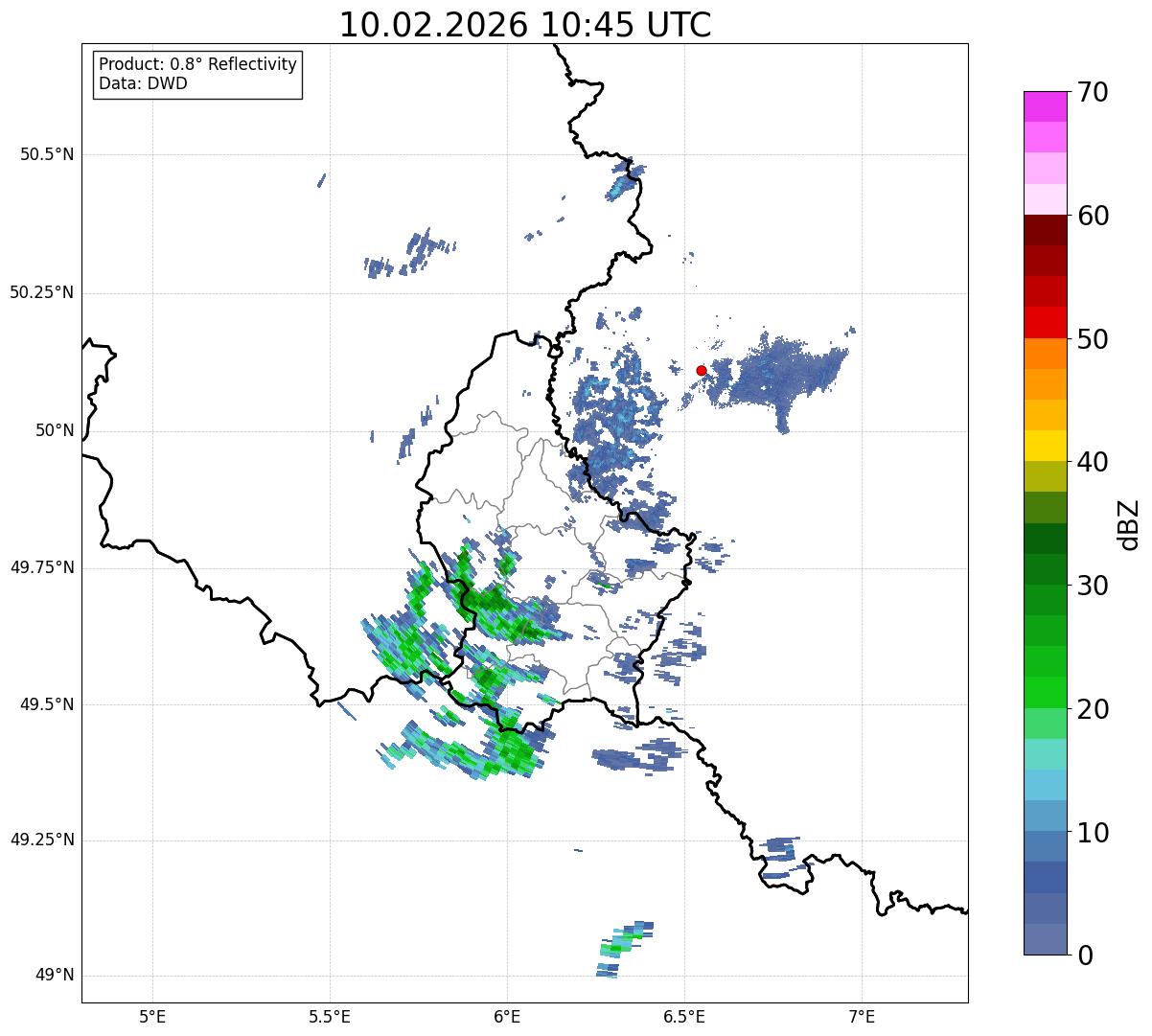Click the '7°E' longitude label
Screen dimensions: 1152x1036
tap(862, 1016)
